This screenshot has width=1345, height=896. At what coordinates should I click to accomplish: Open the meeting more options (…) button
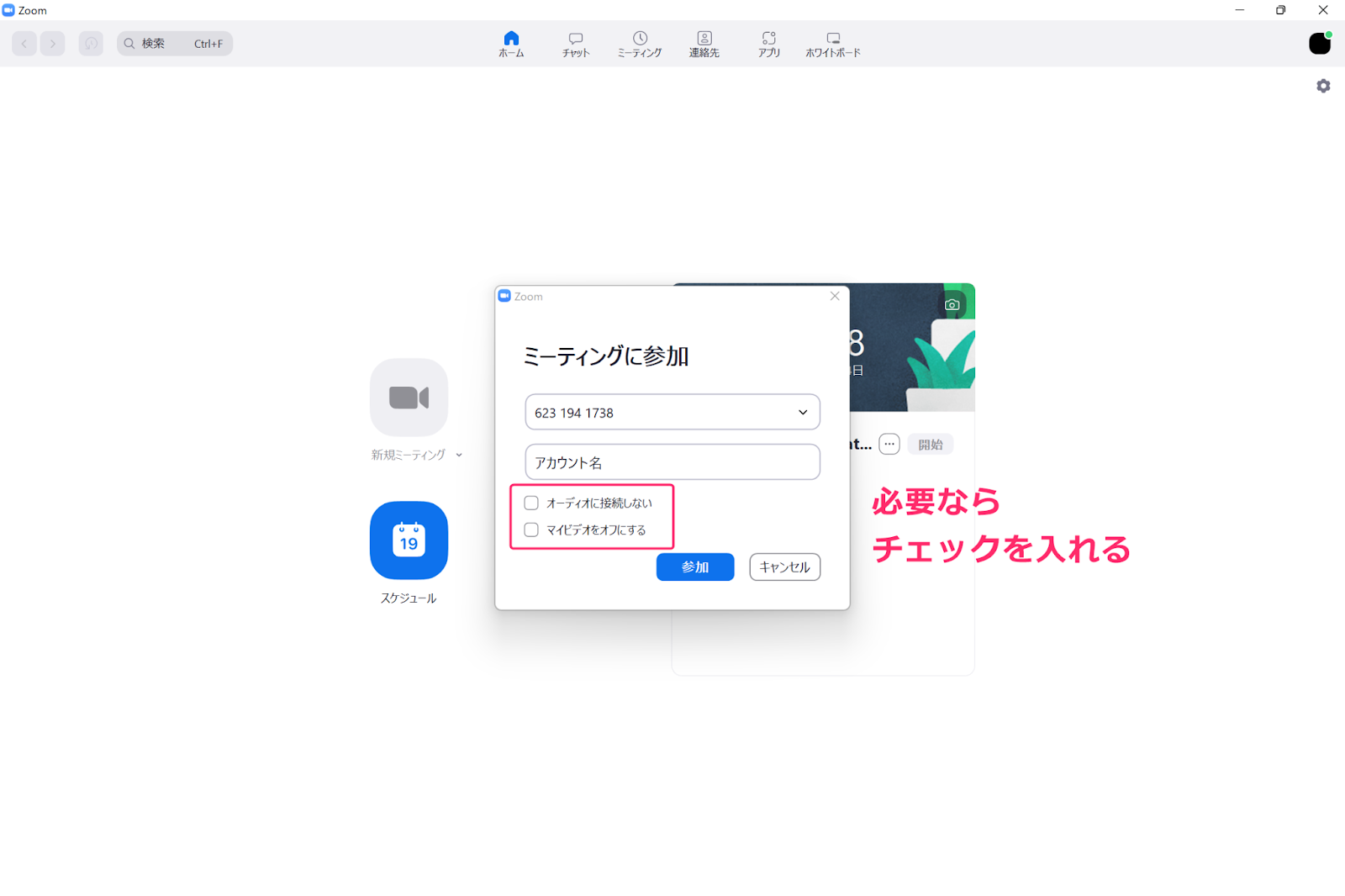coord(889,445)
